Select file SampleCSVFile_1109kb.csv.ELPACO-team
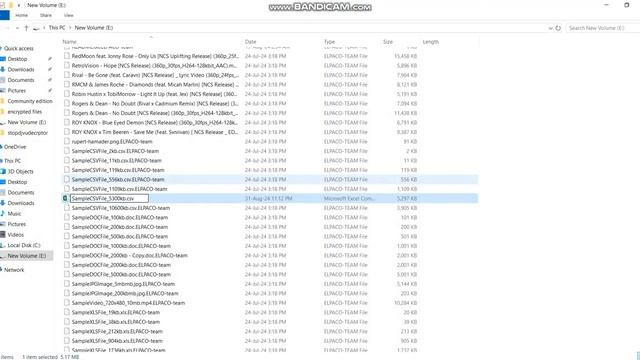Screen dimensions: 640x360 click(119, 189)
